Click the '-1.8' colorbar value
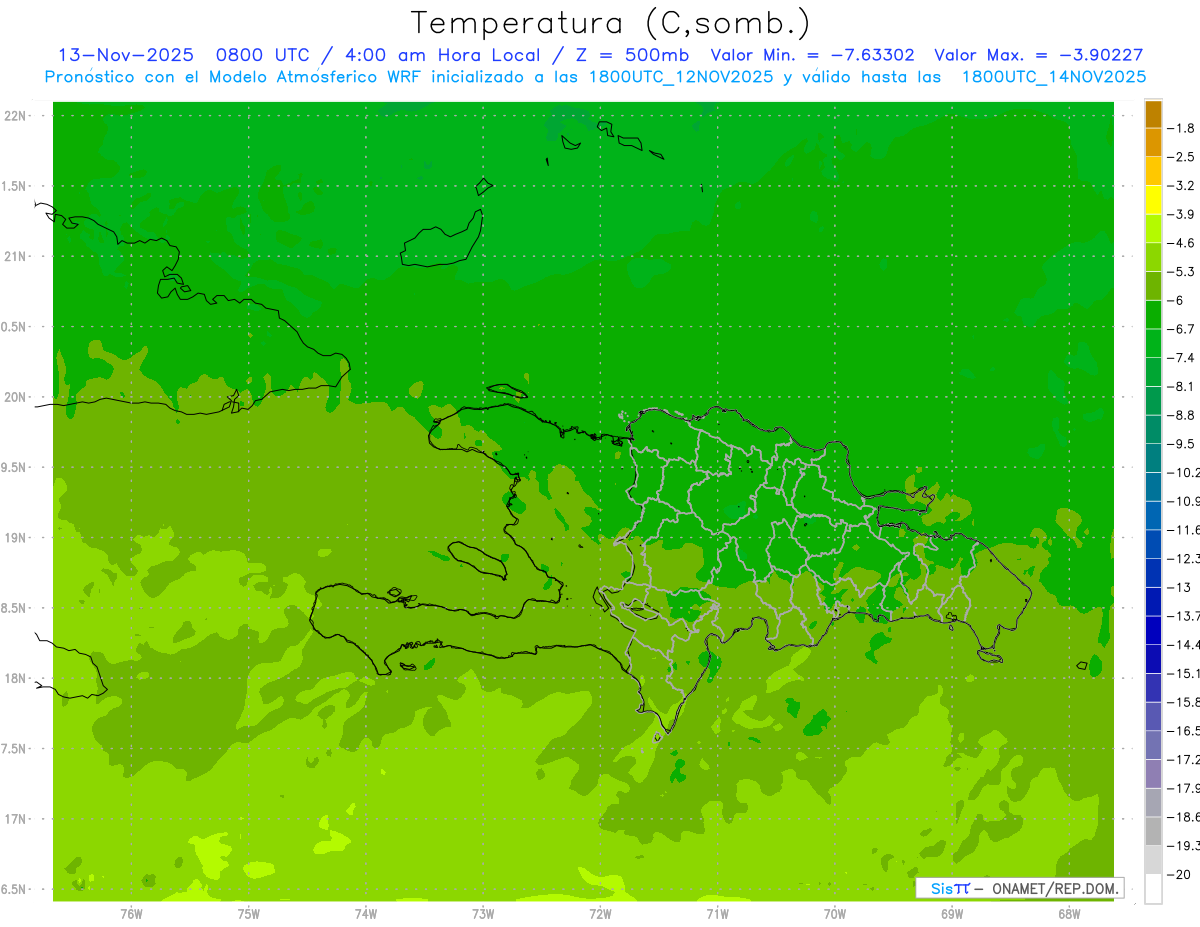The width and height of the screenshot is (1200, 927). pyautogui.click(x=1181, y=128)
